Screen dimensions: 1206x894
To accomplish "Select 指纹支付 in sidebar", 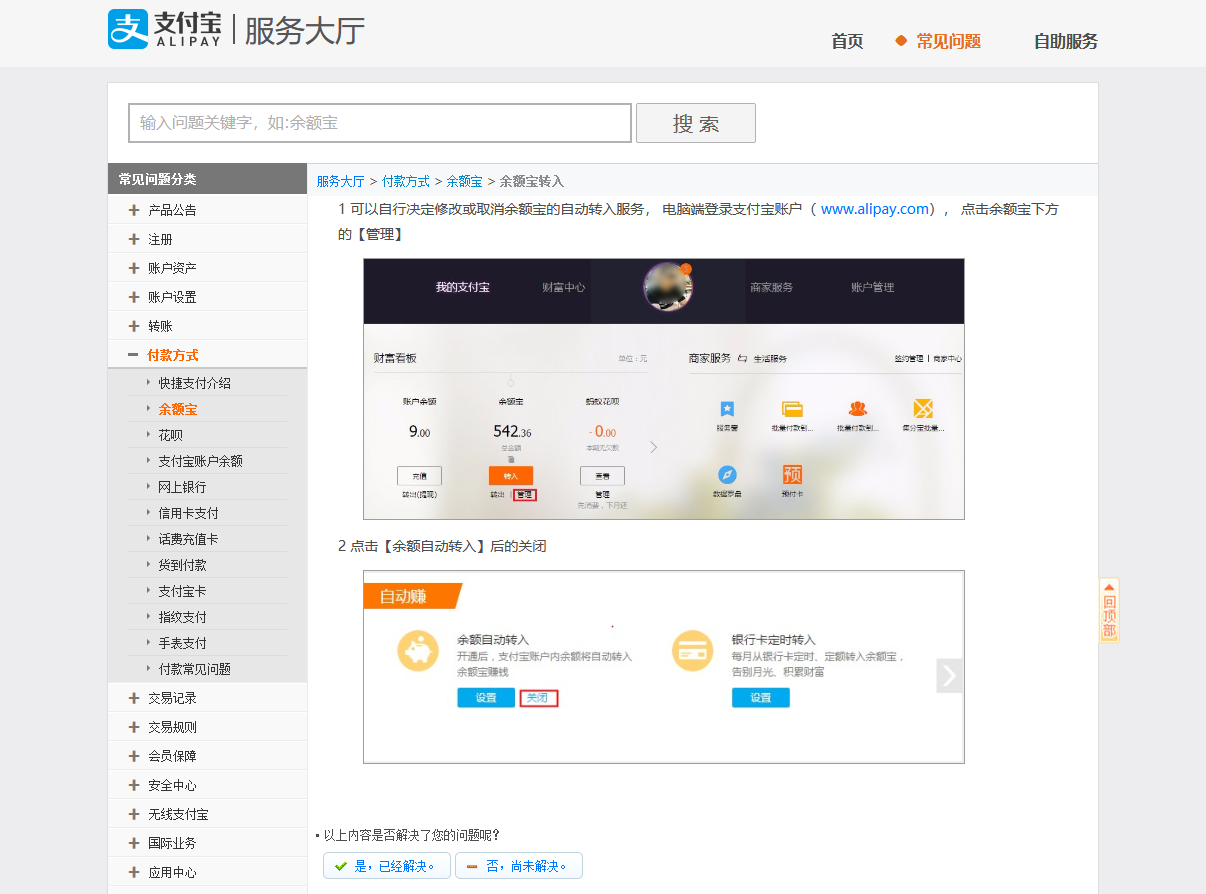I will click(182, 617).
